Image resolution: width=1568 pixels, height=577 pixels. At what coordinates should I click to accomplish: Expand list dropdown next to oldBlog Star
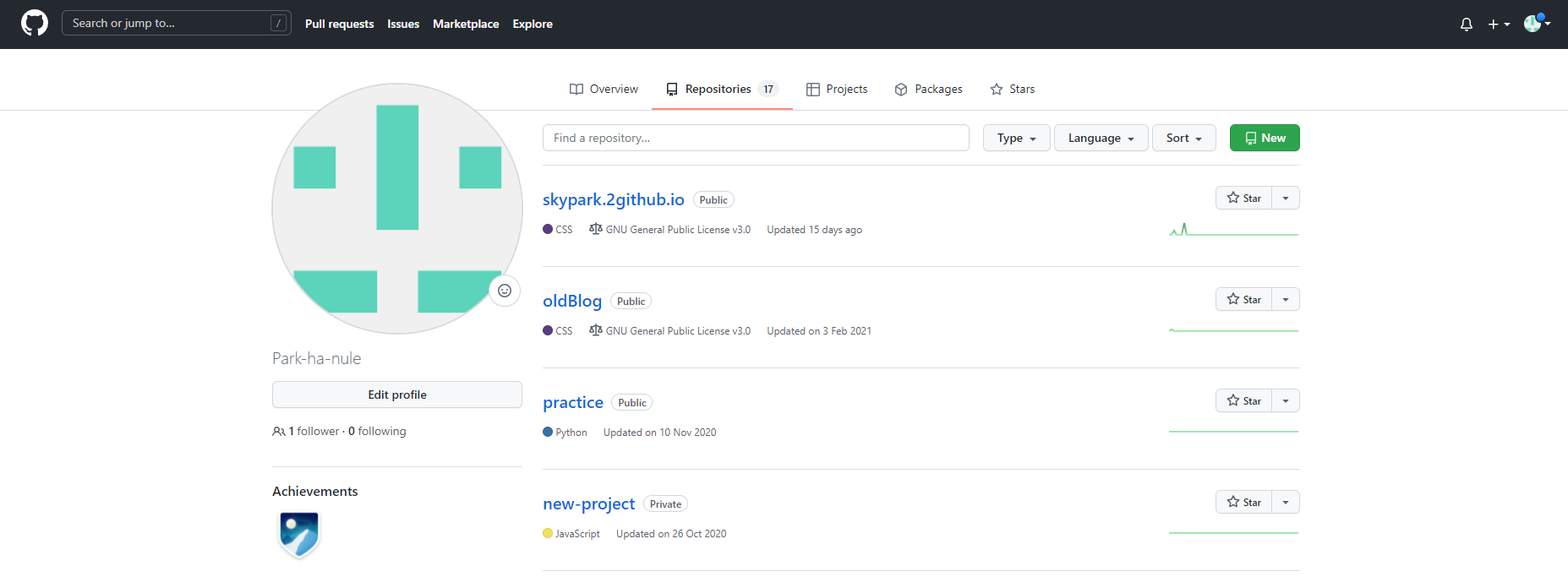coord(1286,299)
